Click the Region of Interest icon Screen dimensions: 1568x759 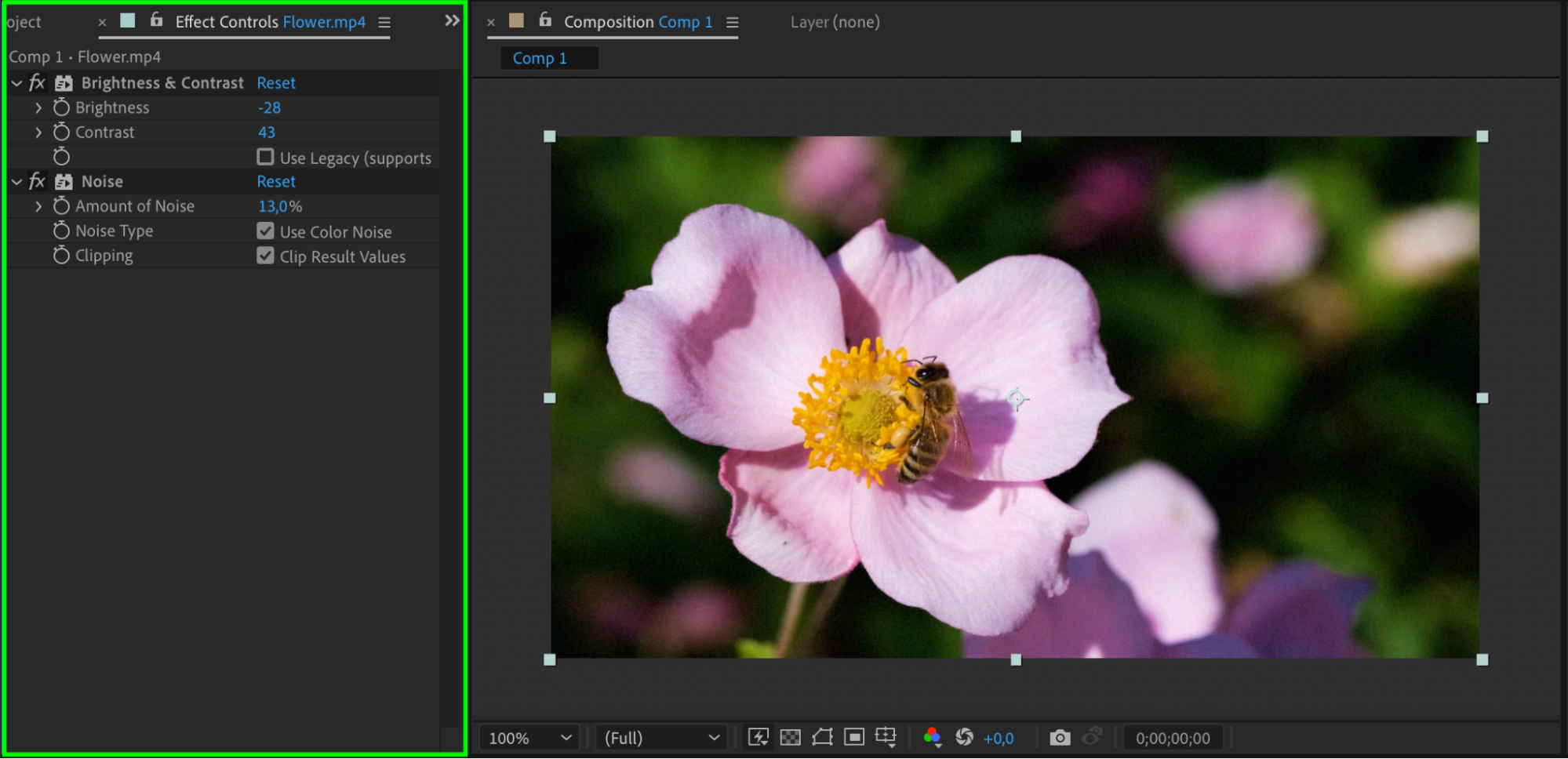tap(854, 737)
